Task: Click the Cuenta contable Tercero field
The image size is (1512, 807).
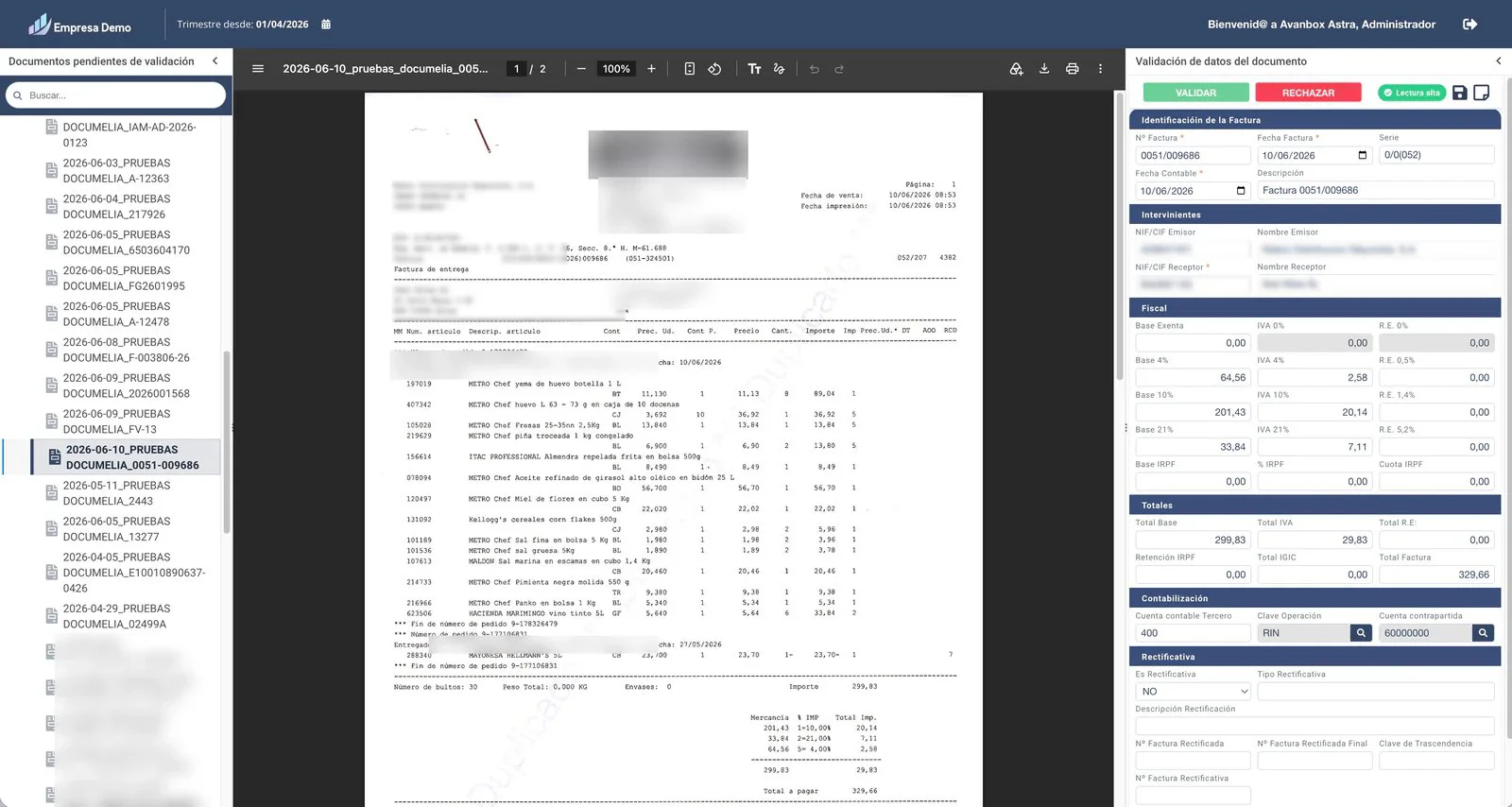Action: [x=1193, y=633]
